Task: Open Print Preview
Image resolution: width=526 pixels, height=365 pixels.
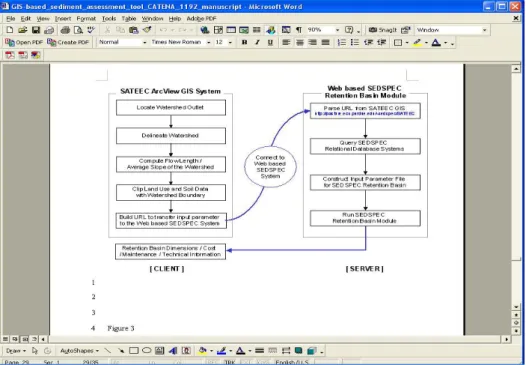Action: click(x=78, y=30)
